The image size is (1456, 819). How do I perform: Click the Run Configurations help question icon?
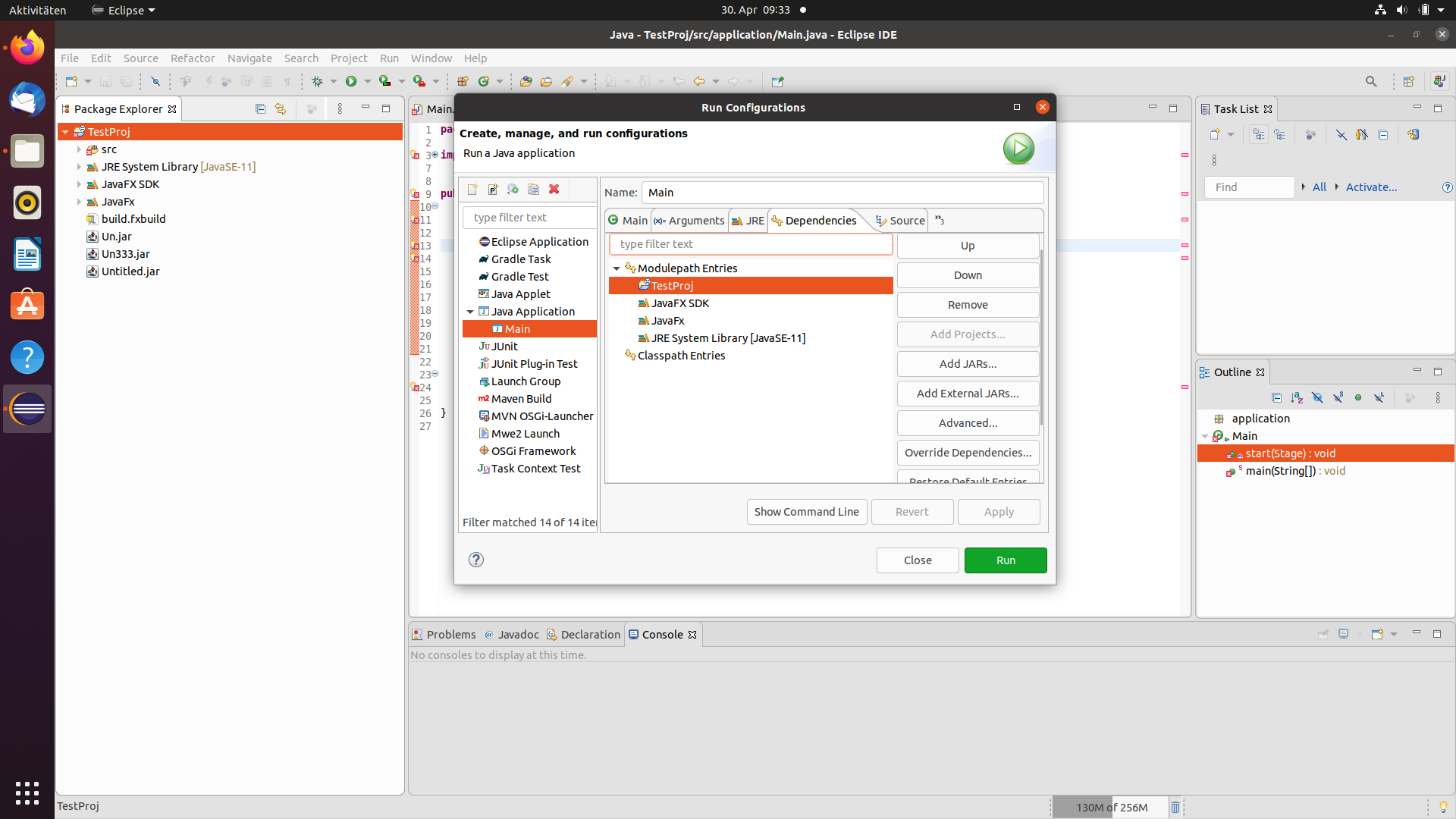[476, 560]
